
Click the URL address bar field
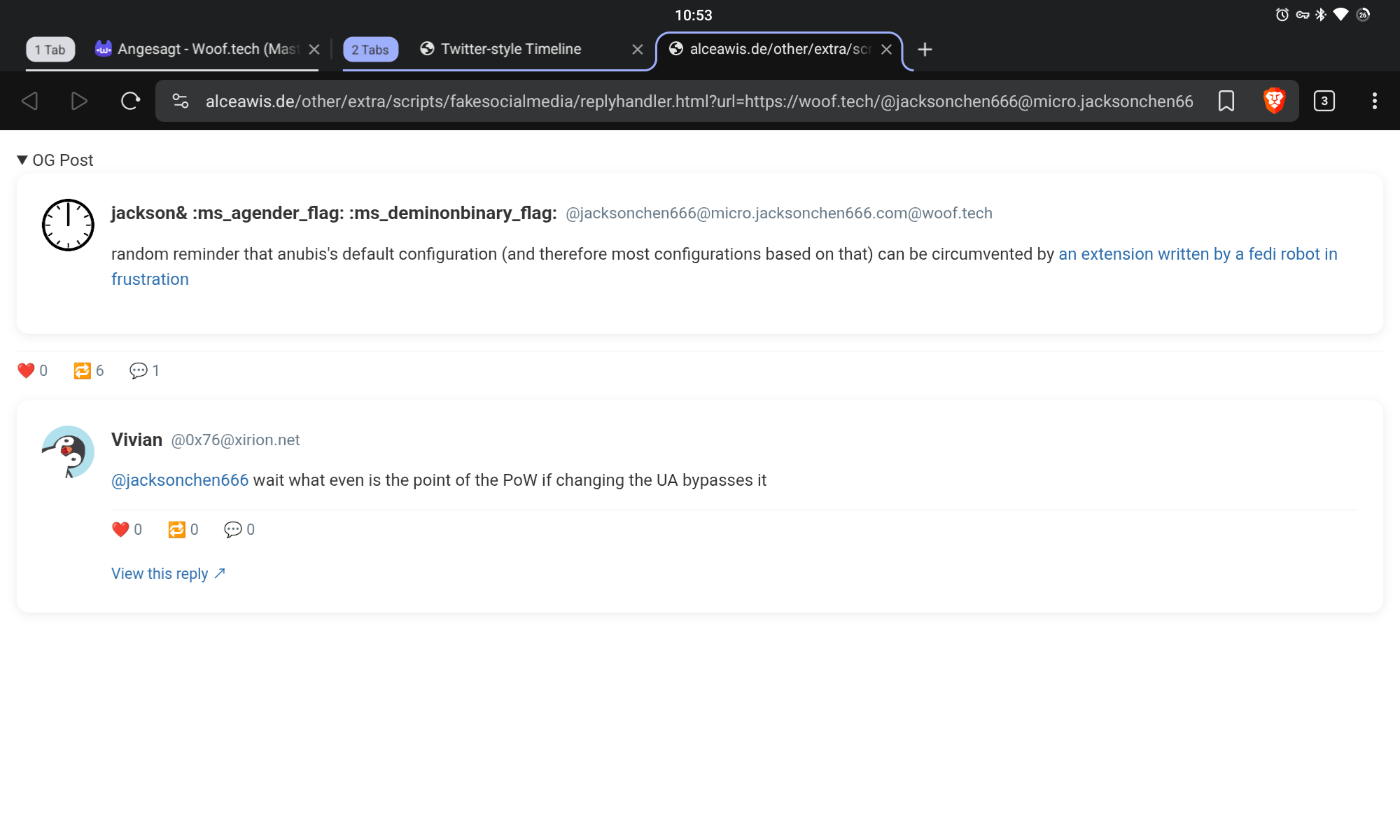coord(699,101)
